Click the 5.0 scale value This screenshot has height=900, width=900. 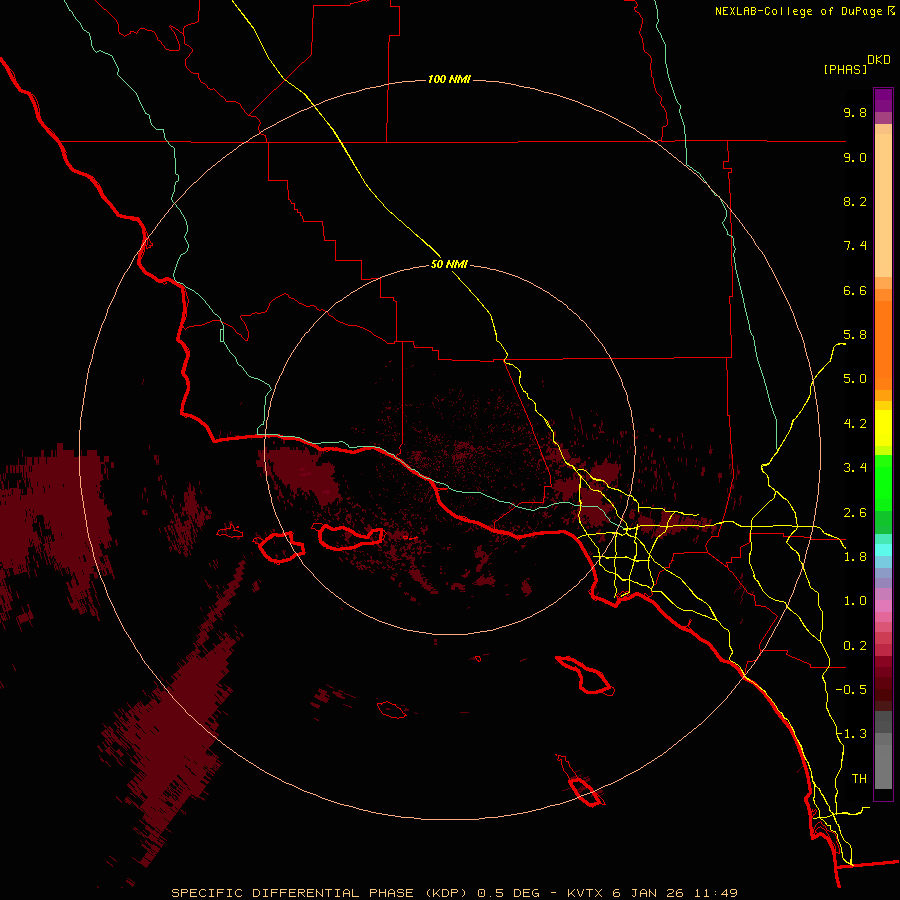855,379
